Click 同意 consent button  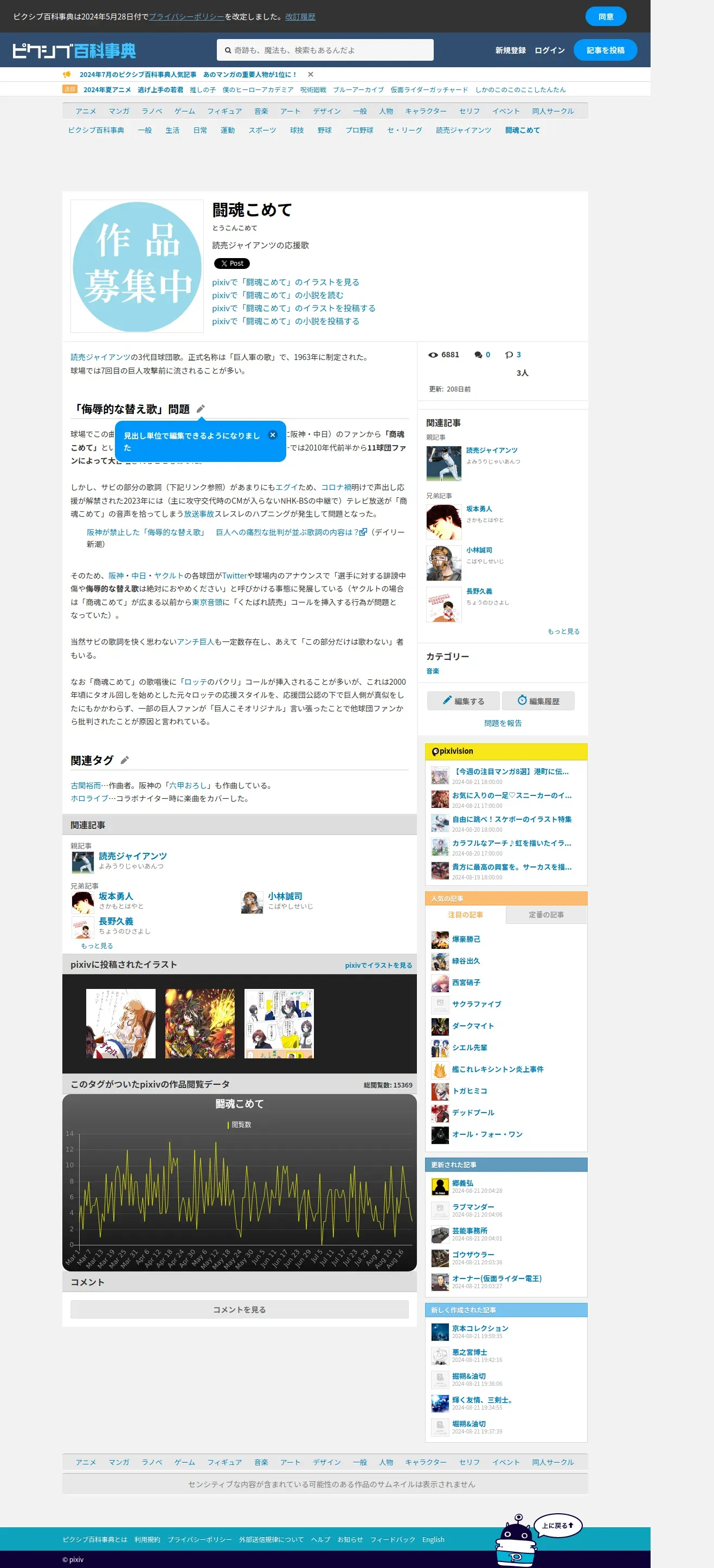click(x=606, y=16)
